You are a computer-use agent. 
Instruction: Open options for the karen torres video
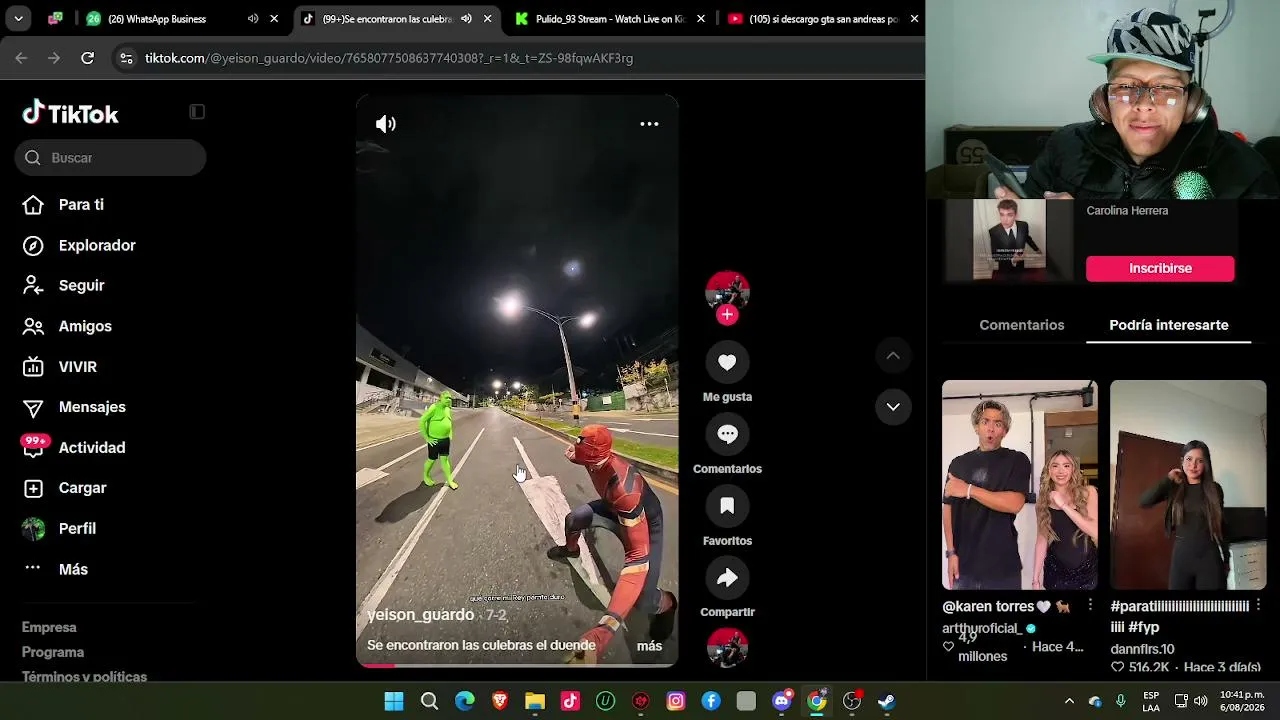click(x=1090, y=606)
